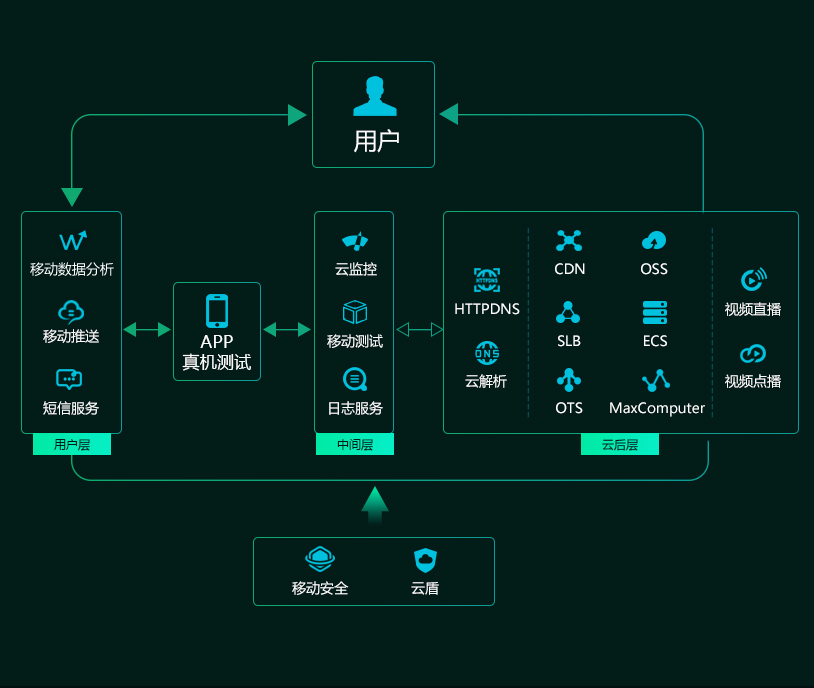Select the 云后层 layer label

(620, 444)
